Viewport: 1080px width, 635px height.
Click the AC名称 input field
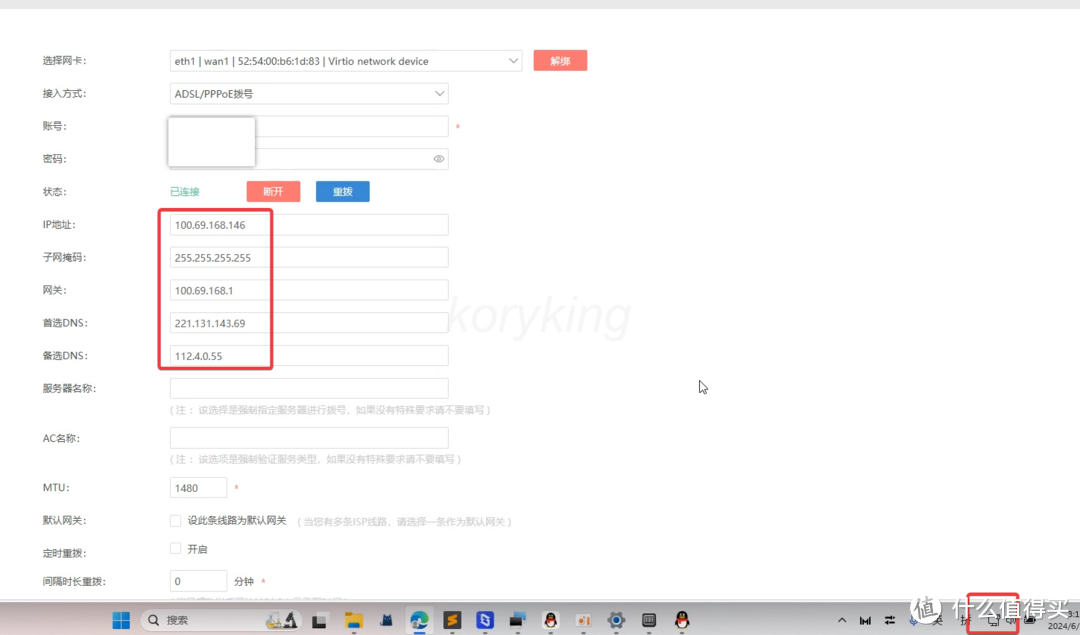point(309,438)
